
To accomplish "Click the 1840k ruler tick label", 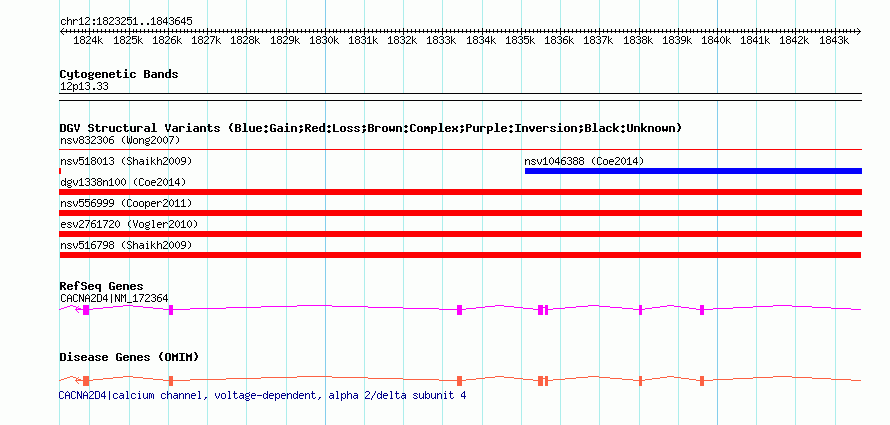I will [x=715, y=40].
